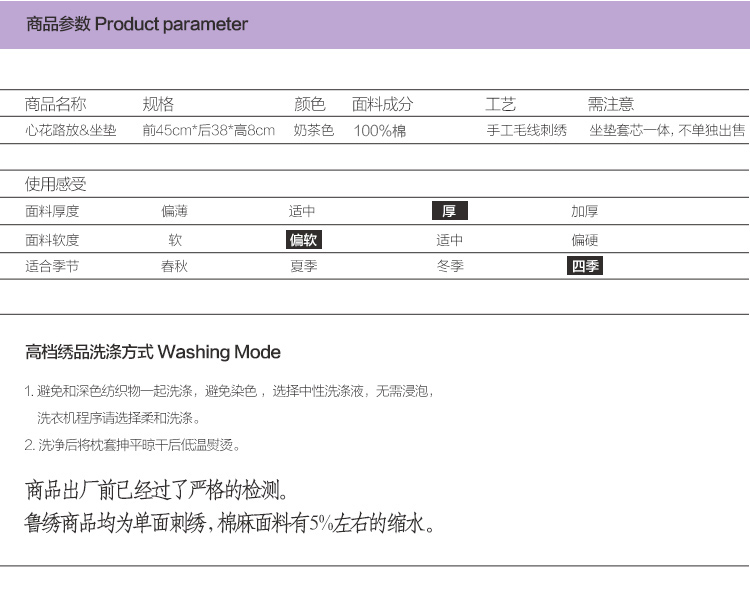Image resolution: width=750 pixels, height=607 pixels.
Task: Click the 手工毛线刺绣 craft value
Action: pyautogui.click(x=526, y=130)
